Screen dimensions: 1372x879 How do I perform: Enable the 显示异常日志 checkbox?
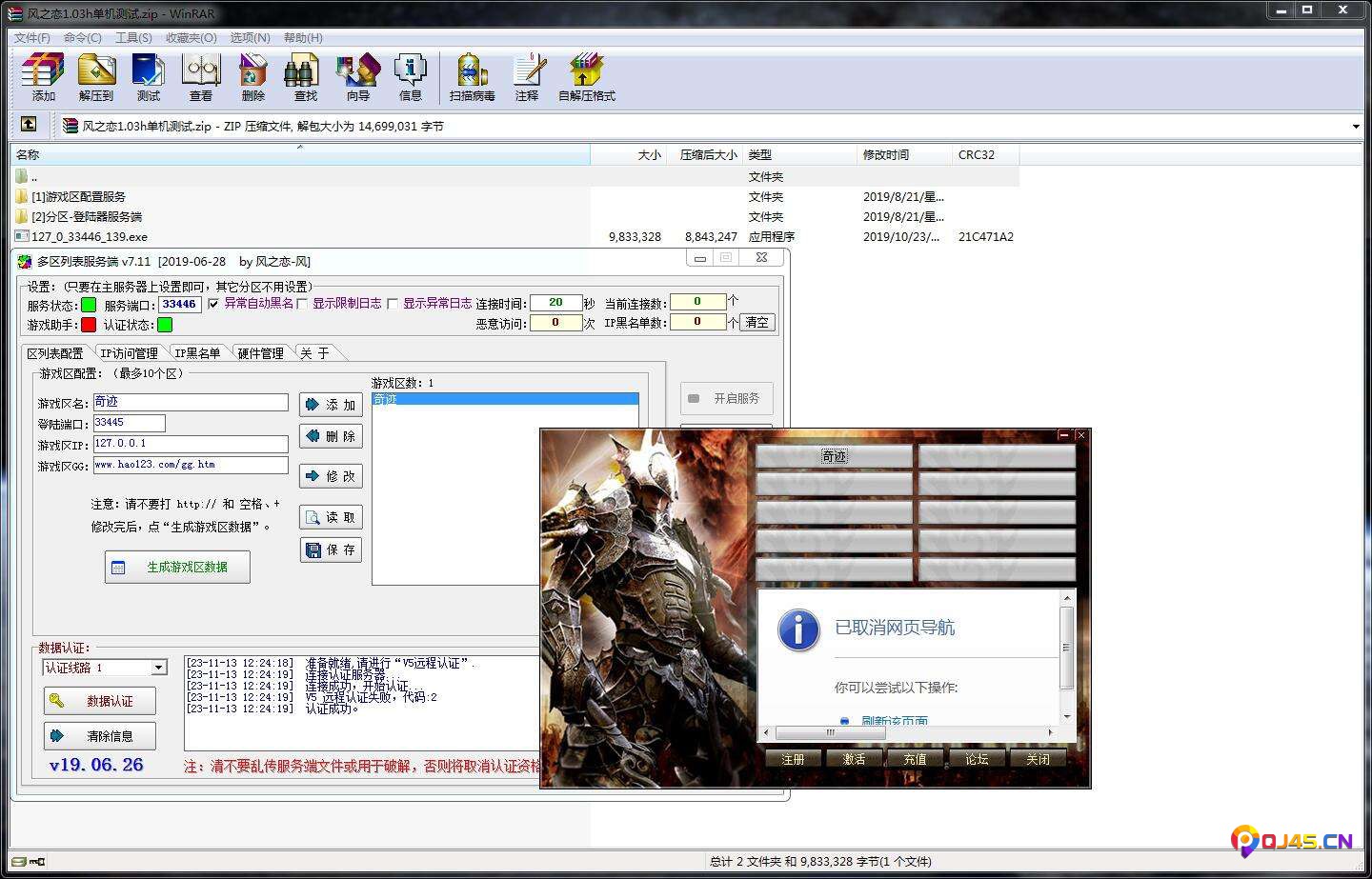click(392, 304)
